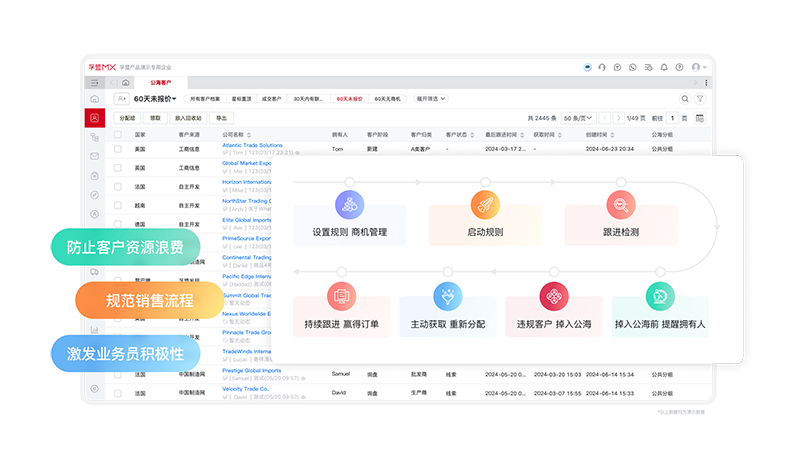Open the mail envelope icon in sidebar

(x=94, y=156)
